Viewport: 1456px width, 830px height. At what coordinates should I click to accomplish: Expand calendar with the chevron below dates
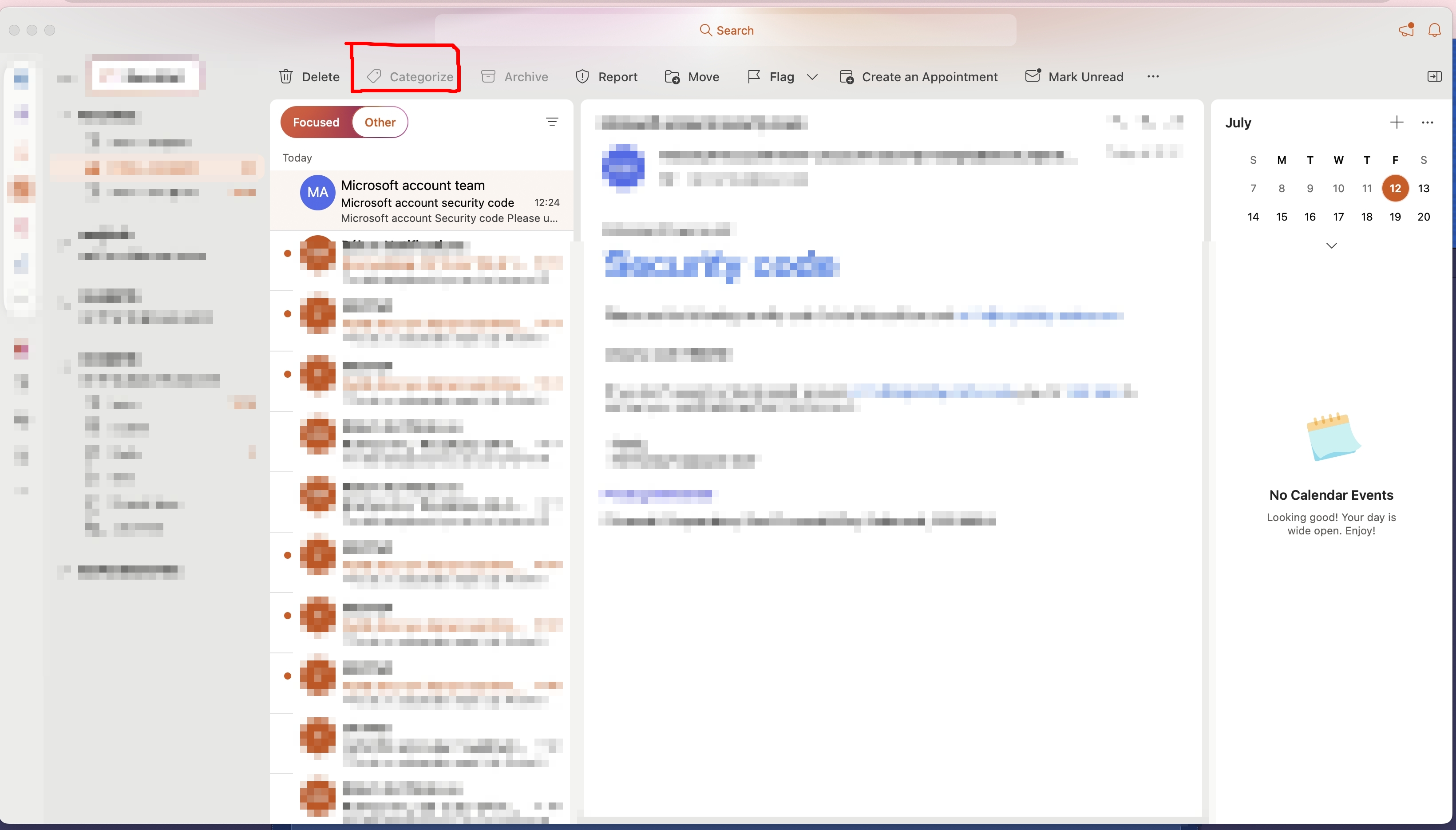[1331, 246]
